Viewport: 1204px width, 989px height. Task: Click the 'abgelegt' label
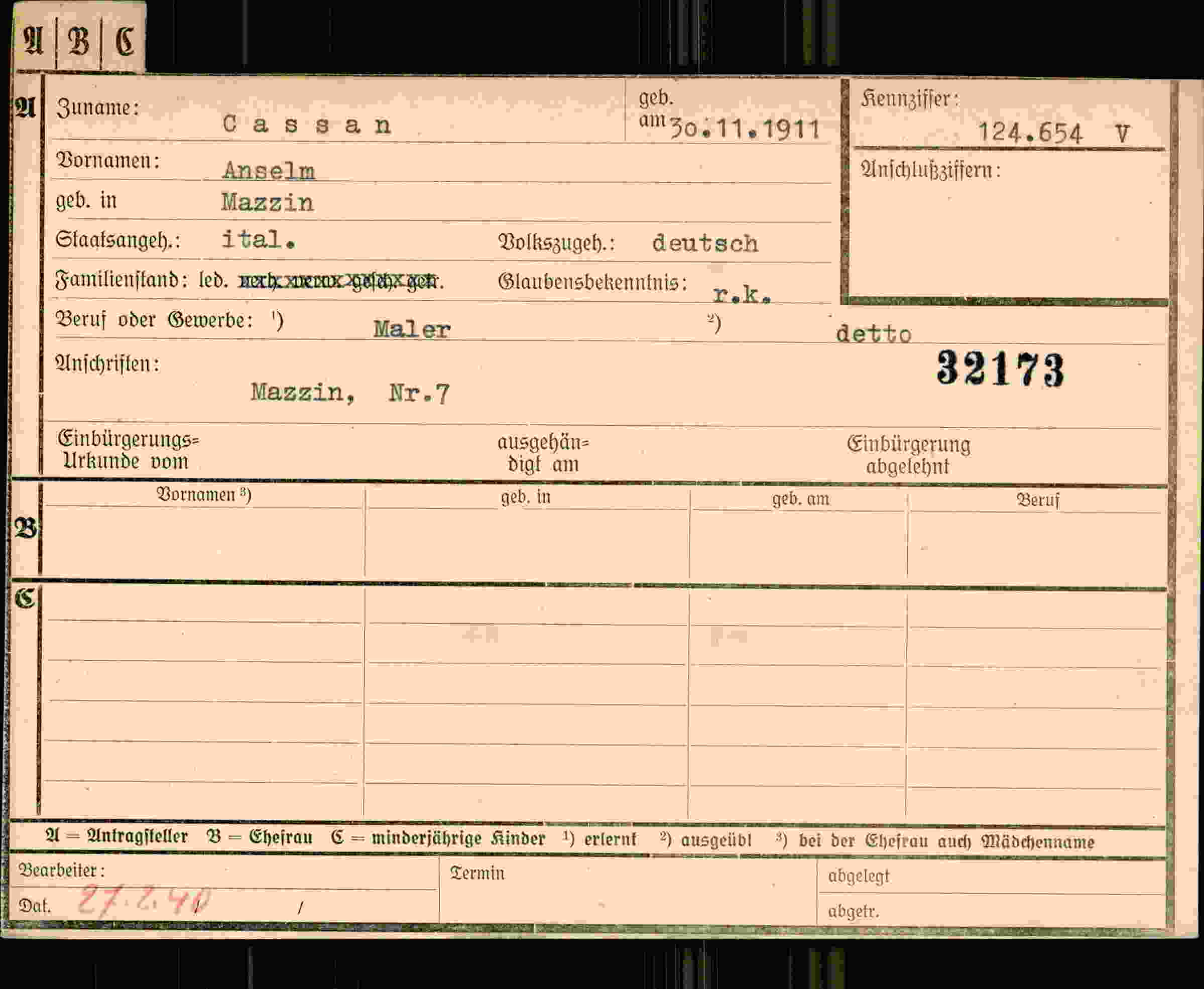click(858, 876)
